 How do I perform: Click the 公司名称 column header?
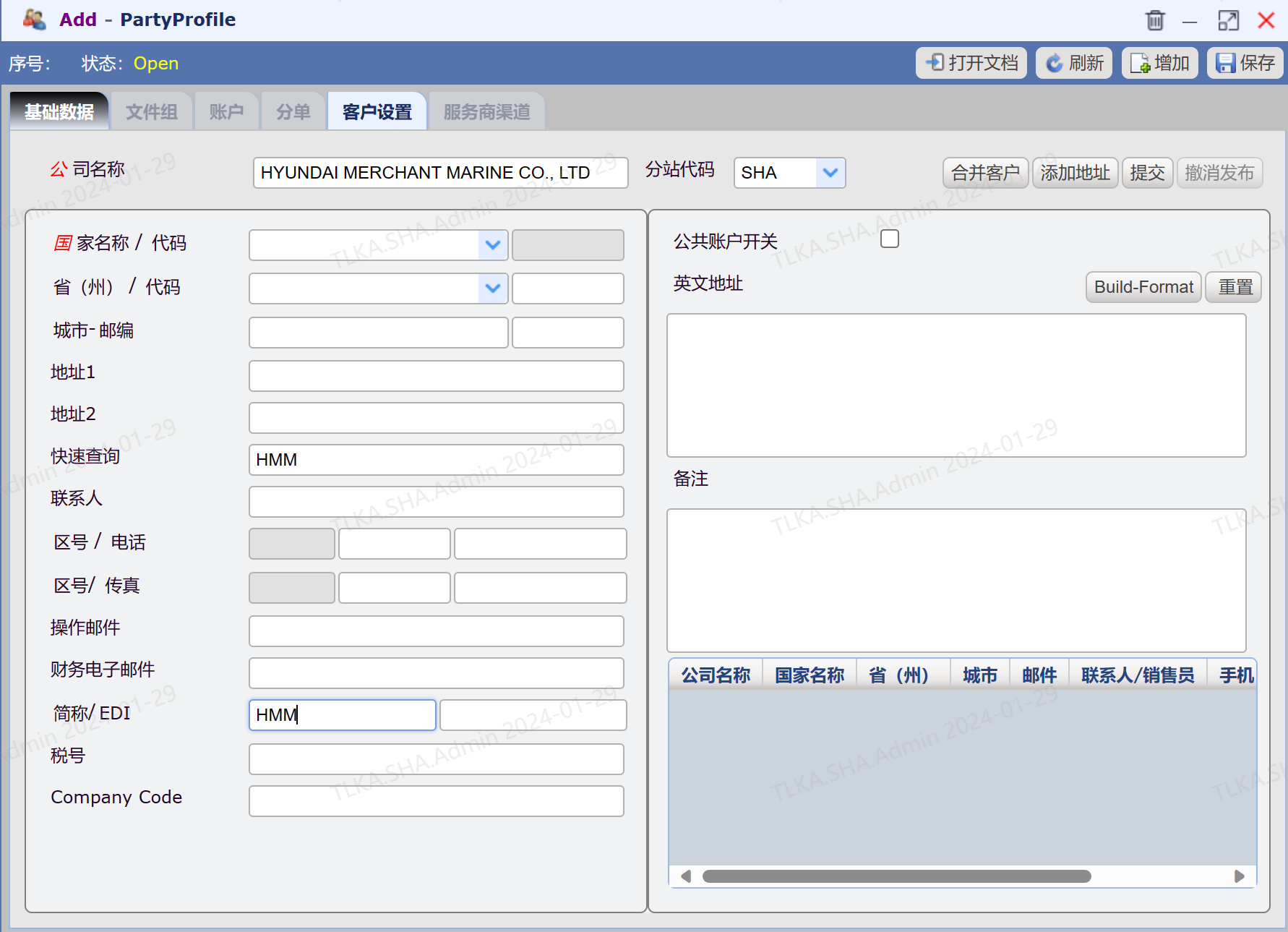(716, 675)
